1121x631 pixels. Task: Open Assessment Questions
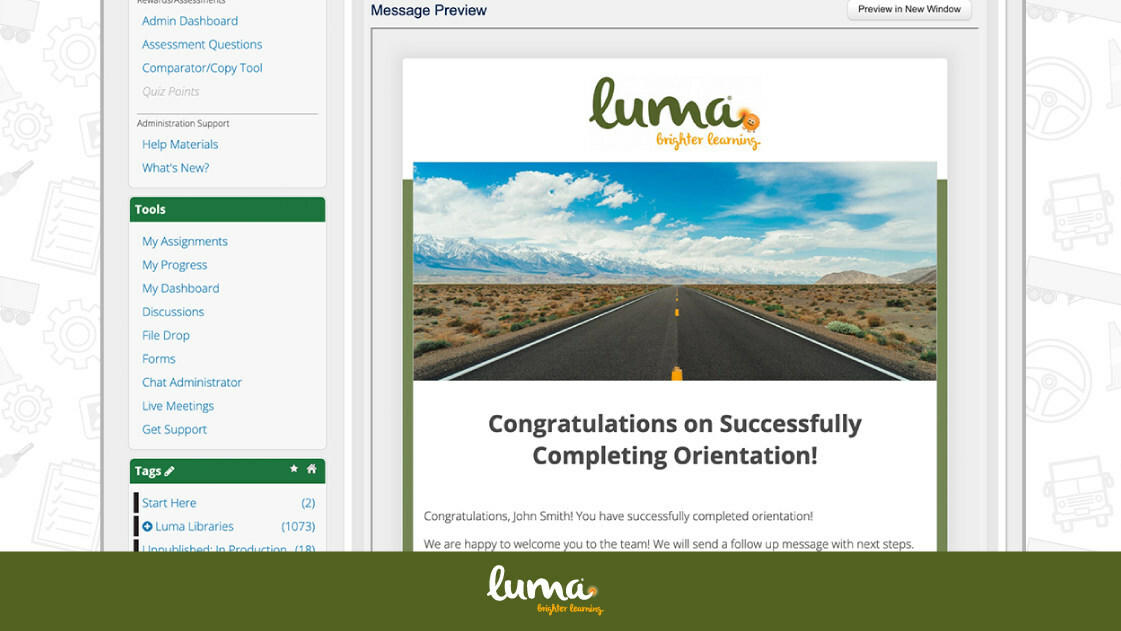pos(201,44)
